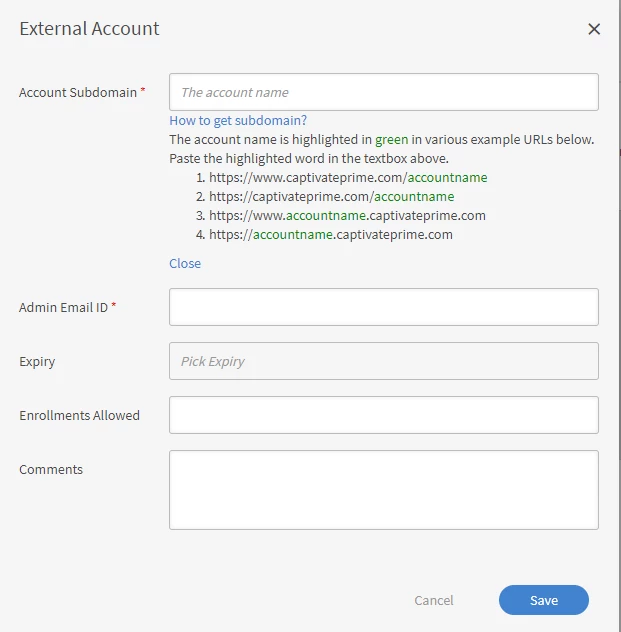Open the Pick Expiry date picker

coord(384,361)
